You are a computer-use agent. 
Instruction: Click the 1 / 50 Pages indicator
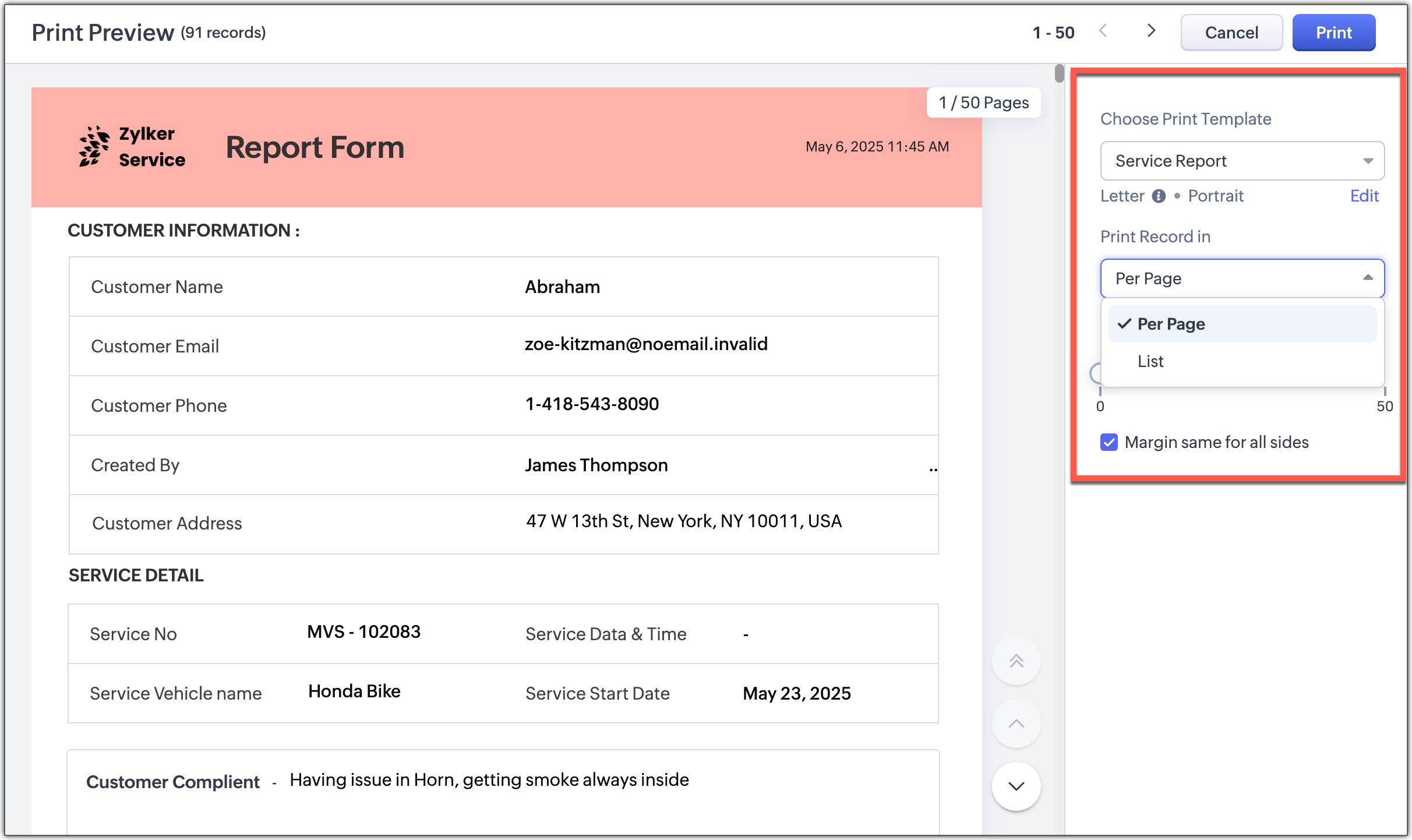tap(983, 103)
